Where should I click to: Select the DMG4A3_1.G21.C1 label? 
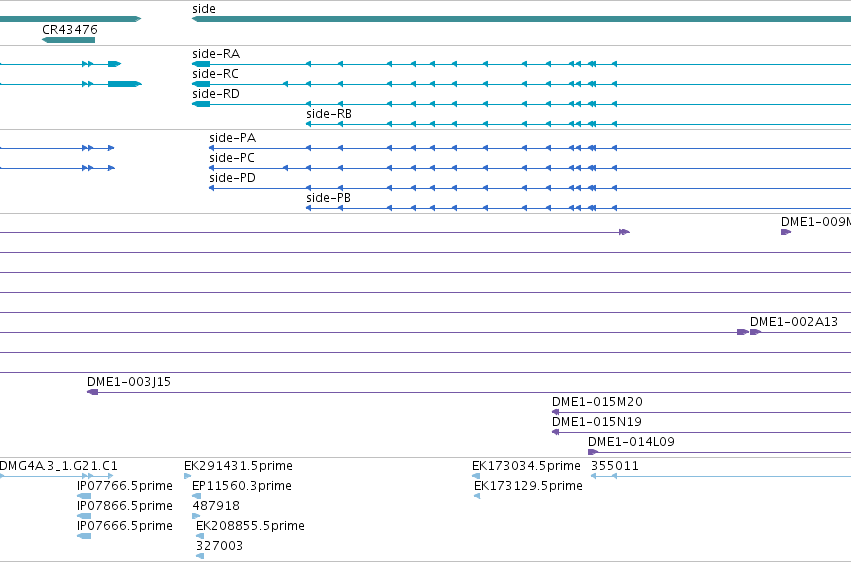click(58, 466)
